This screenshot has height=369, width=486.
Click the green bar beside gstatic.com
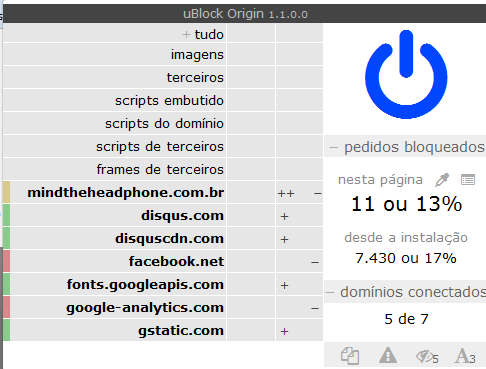6,330
